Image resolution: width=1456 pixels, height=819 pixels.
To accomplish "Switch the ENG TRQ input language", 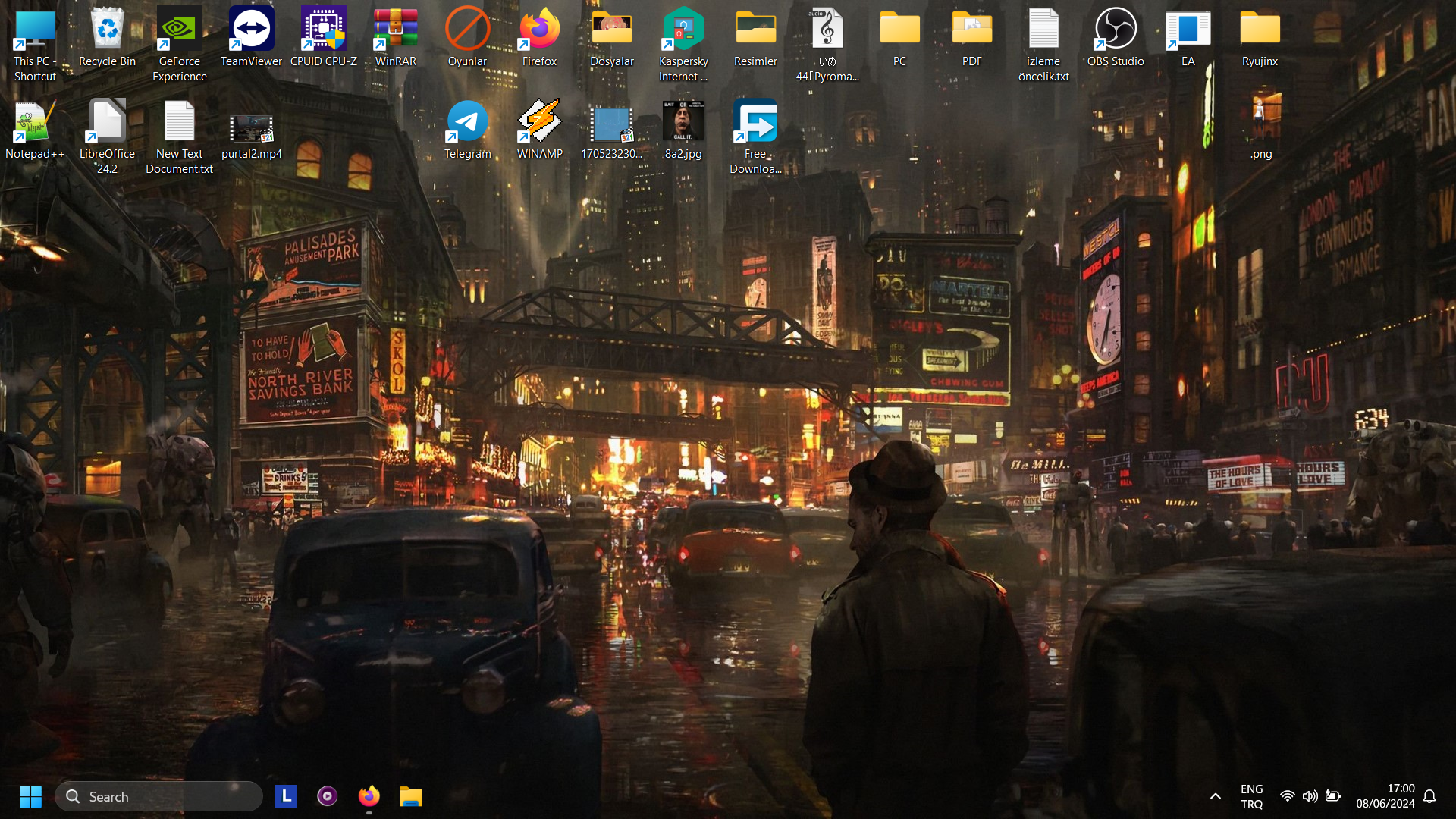I will (1252, 796).
